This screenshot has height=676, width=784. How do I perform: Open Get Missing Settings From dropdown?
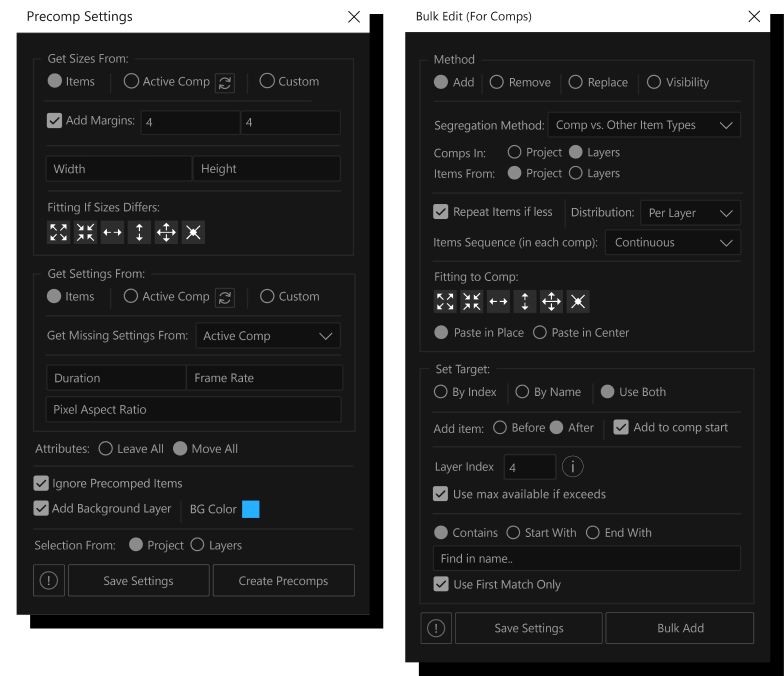point(268,336)
